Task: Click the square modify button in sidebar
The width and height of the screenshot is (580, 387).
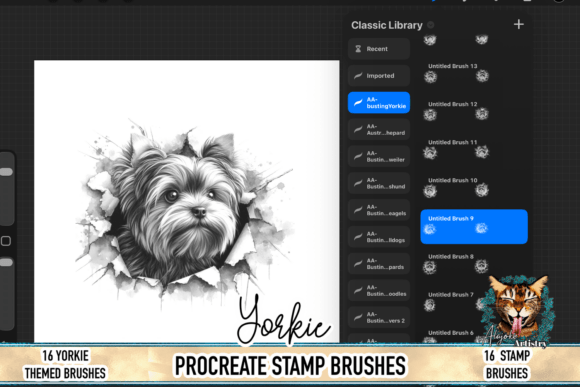Action: point(6,241)
